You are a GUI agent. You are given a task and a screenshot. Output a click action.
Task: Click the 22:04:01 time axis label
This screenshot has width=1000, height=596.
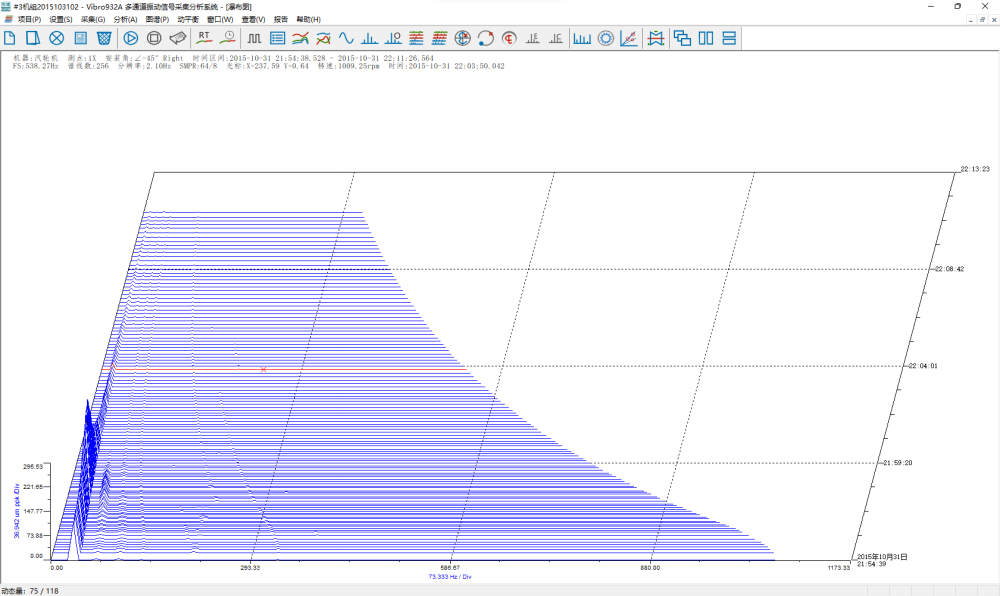pyautogui.click(x=923, y=366)
